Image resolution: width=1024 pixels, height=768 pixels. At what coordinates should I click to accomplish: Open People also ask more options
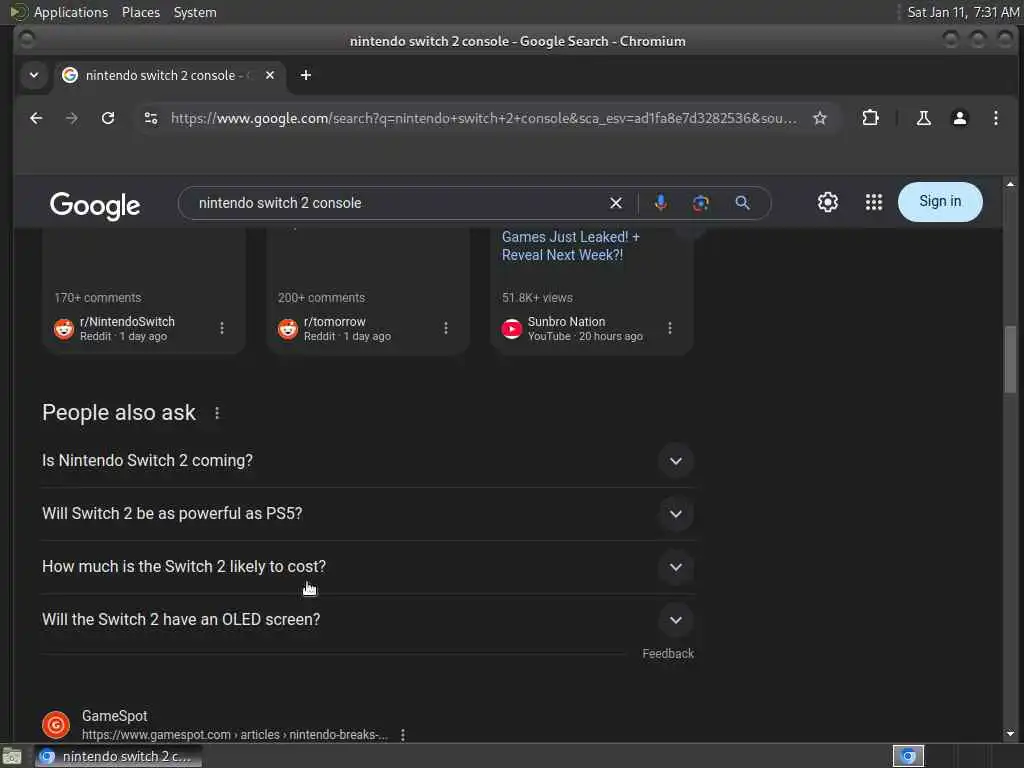(x=217, y=413)
